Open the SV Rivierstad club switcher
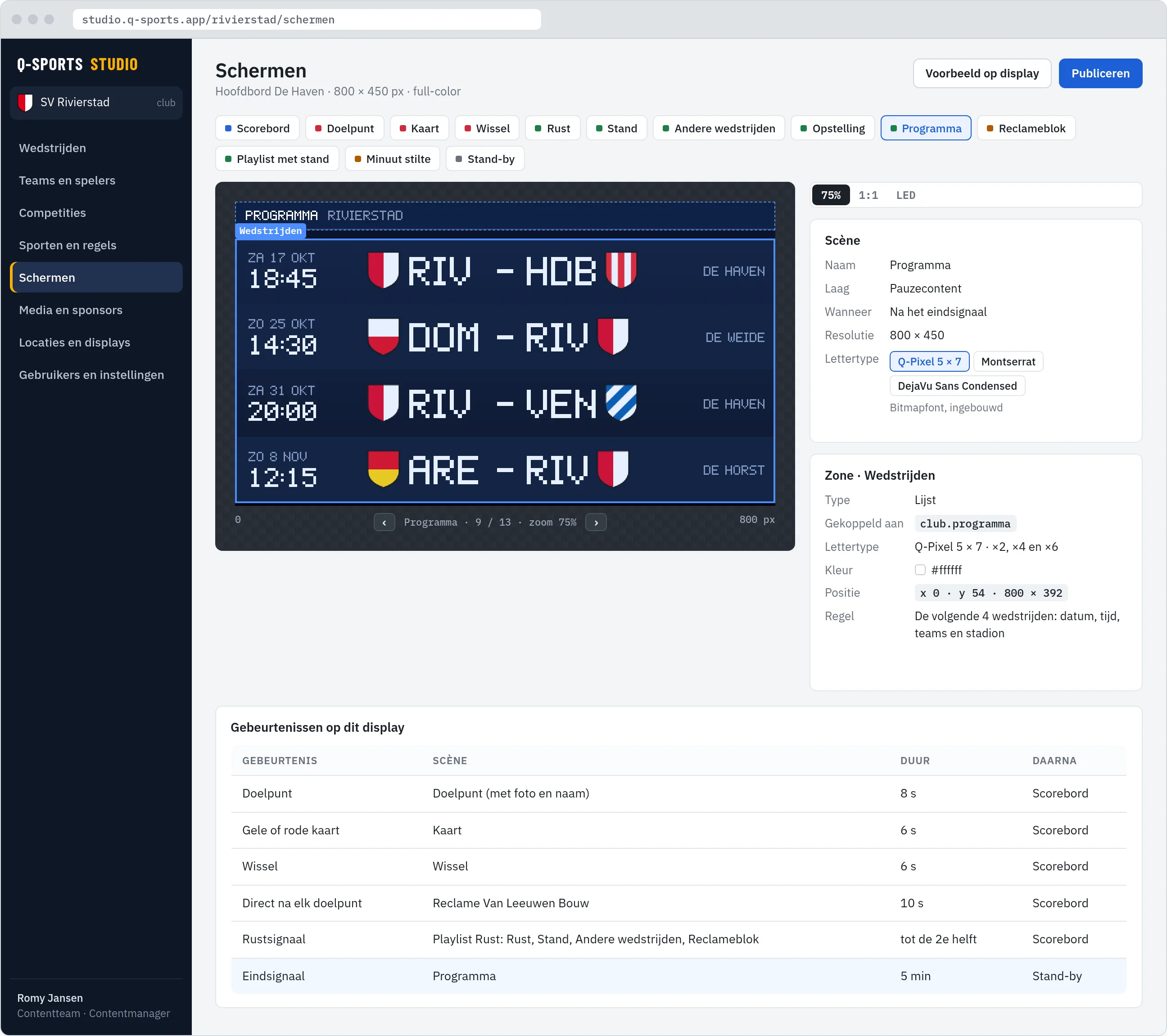This screenshot has height=1036, width=1167. pyautogui.click(x=96, y=103)
